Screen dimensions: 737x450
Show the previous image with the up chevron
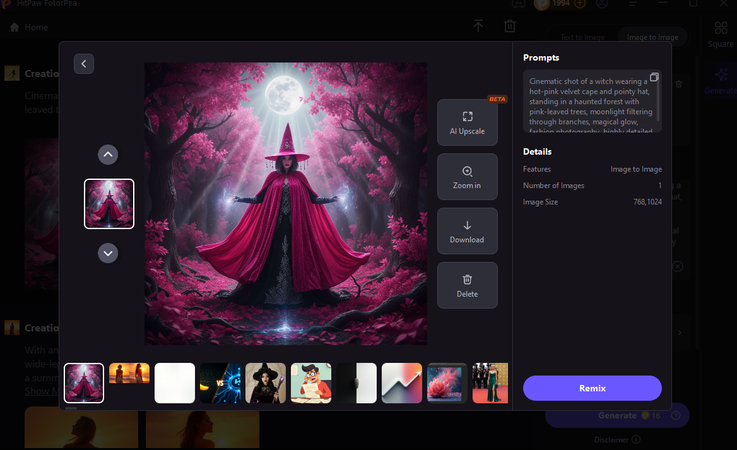[108, 154]
